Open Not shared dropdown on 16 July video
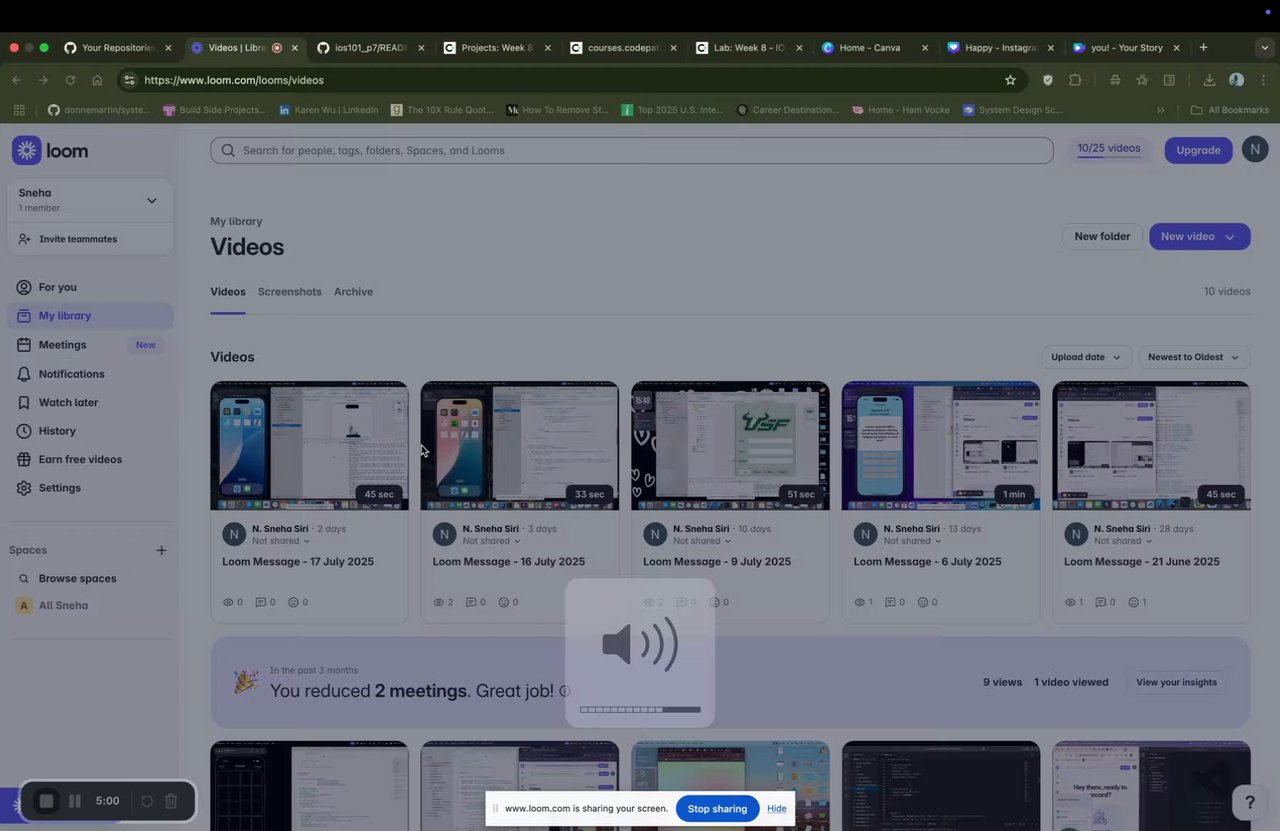1280x831 pixels. pos(492,541)
